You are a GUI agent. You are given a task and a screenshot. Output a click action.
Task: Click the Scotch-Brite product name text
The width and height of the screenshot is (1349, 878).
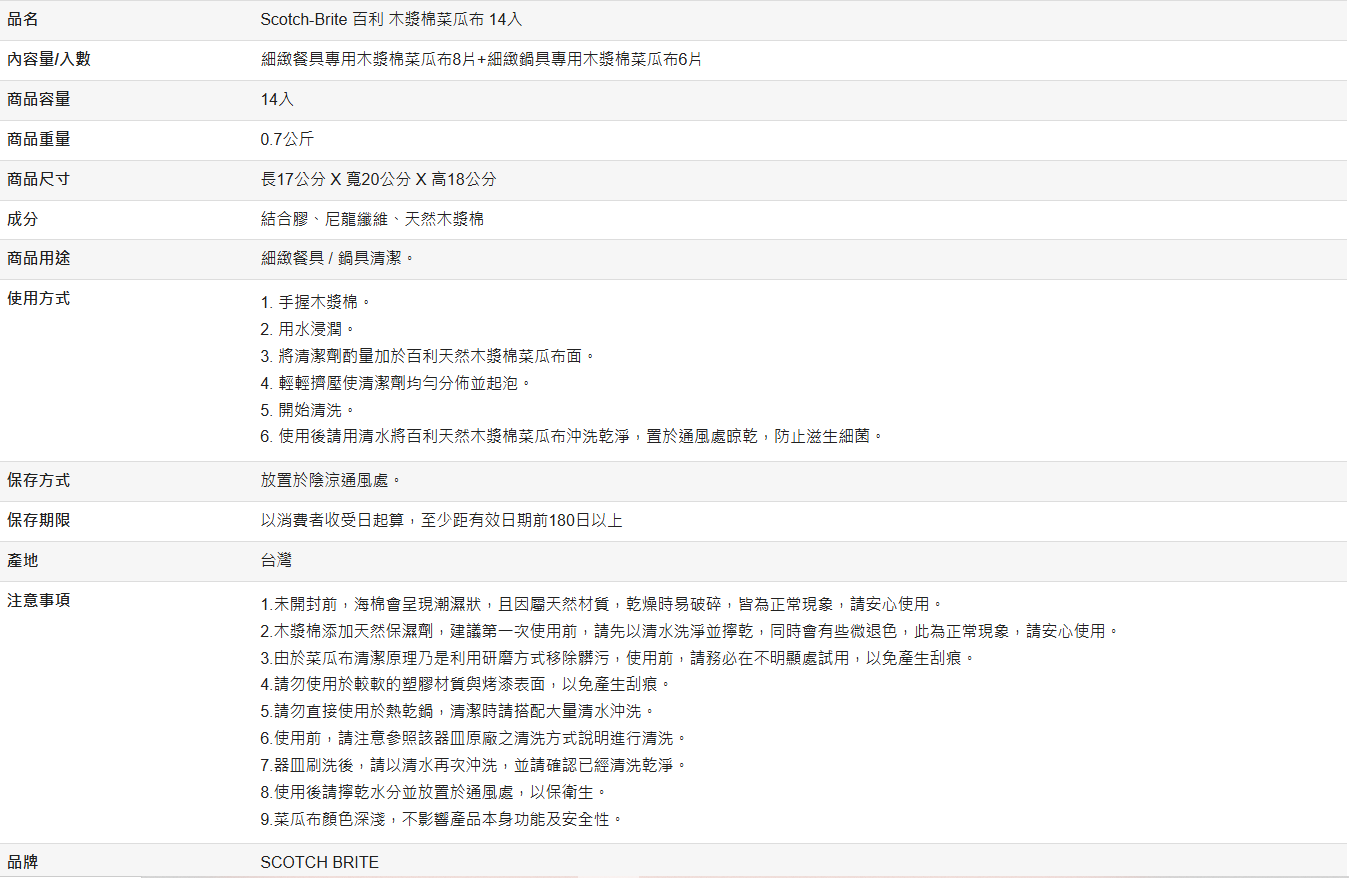point(391,20)
